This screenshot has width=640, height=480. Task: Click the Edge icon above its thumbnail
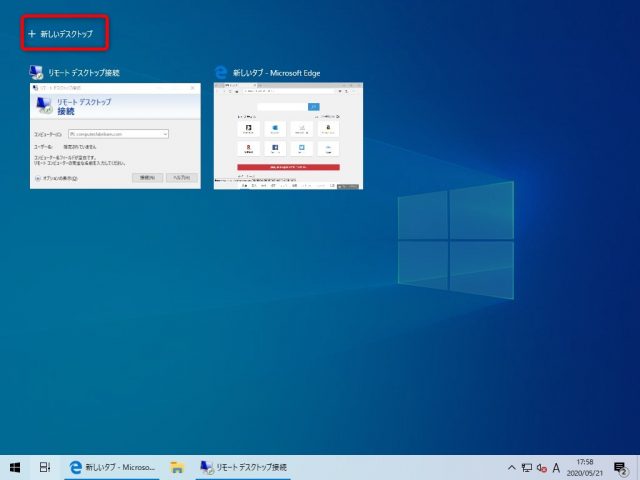pyautogui.click(x=221, y=73)
